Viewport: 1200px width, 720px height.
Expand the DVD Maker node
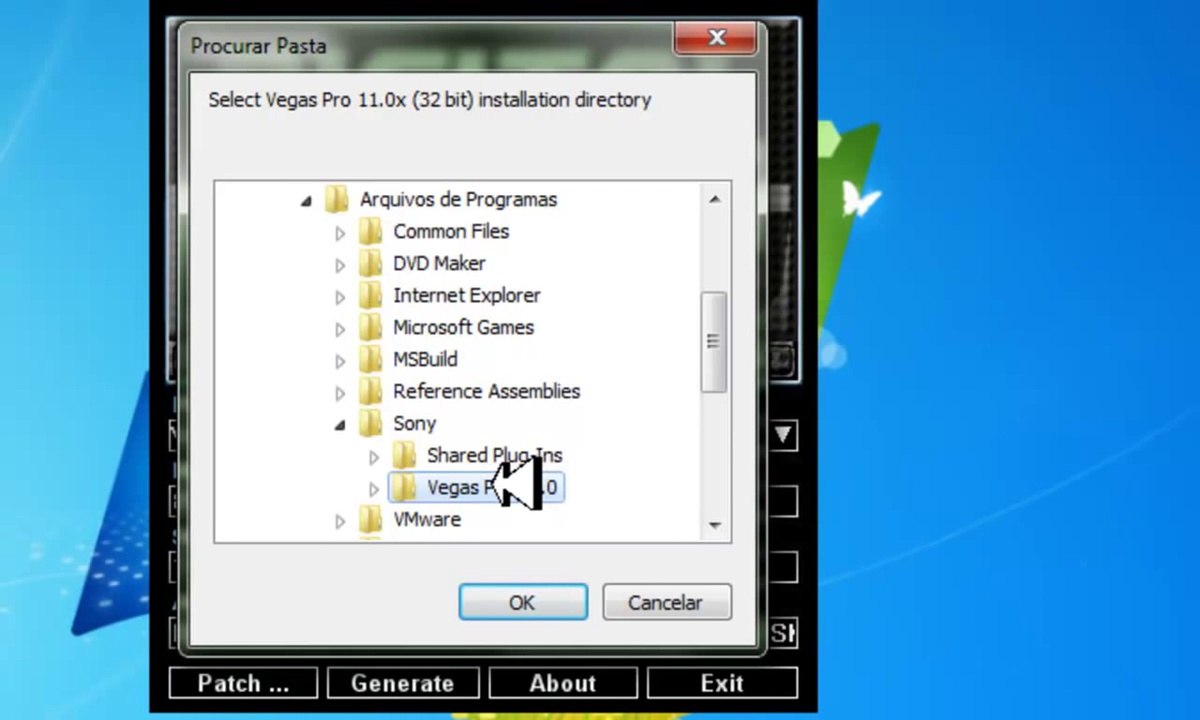click(x=340, y=265)
